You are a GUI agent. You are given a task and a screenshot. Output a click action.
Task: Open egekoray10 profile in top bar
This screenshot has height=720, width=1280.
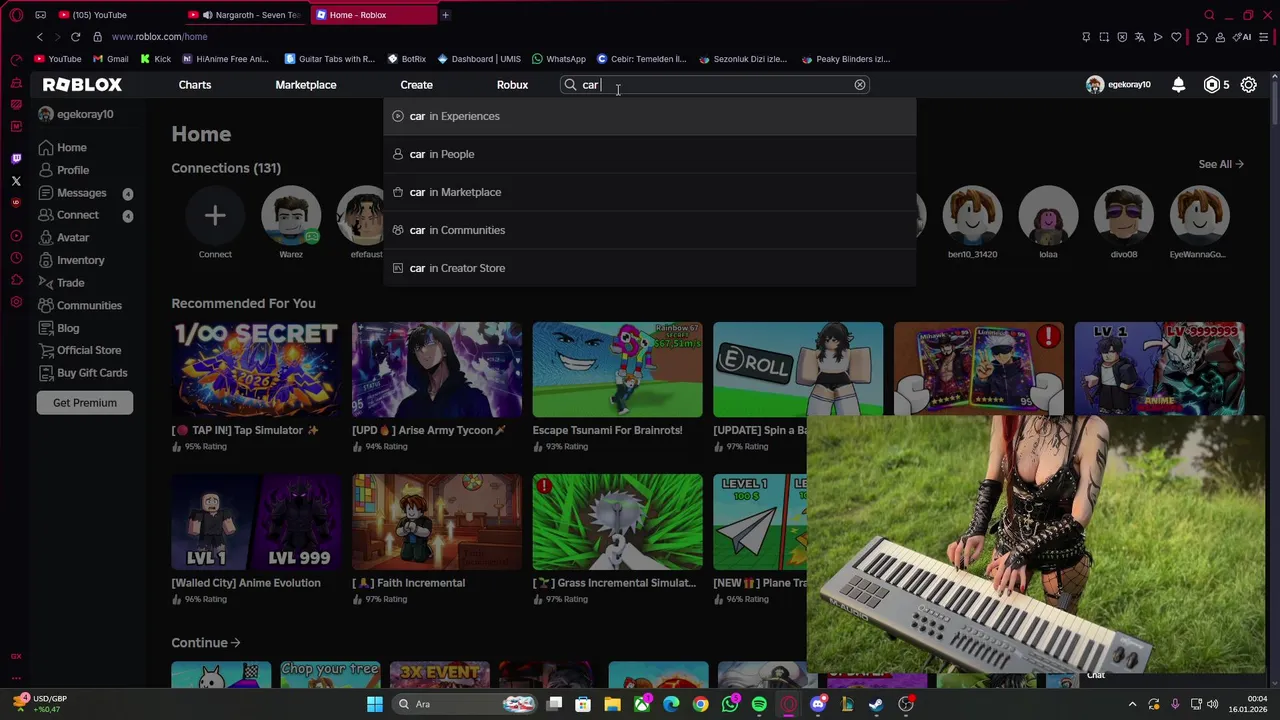coord(1119,85)
